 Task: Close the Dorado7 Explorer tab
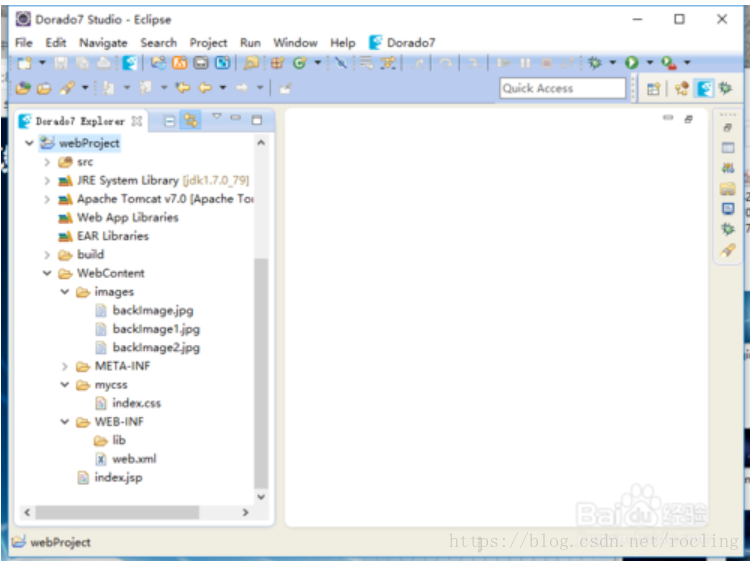[x=137, y=121]
